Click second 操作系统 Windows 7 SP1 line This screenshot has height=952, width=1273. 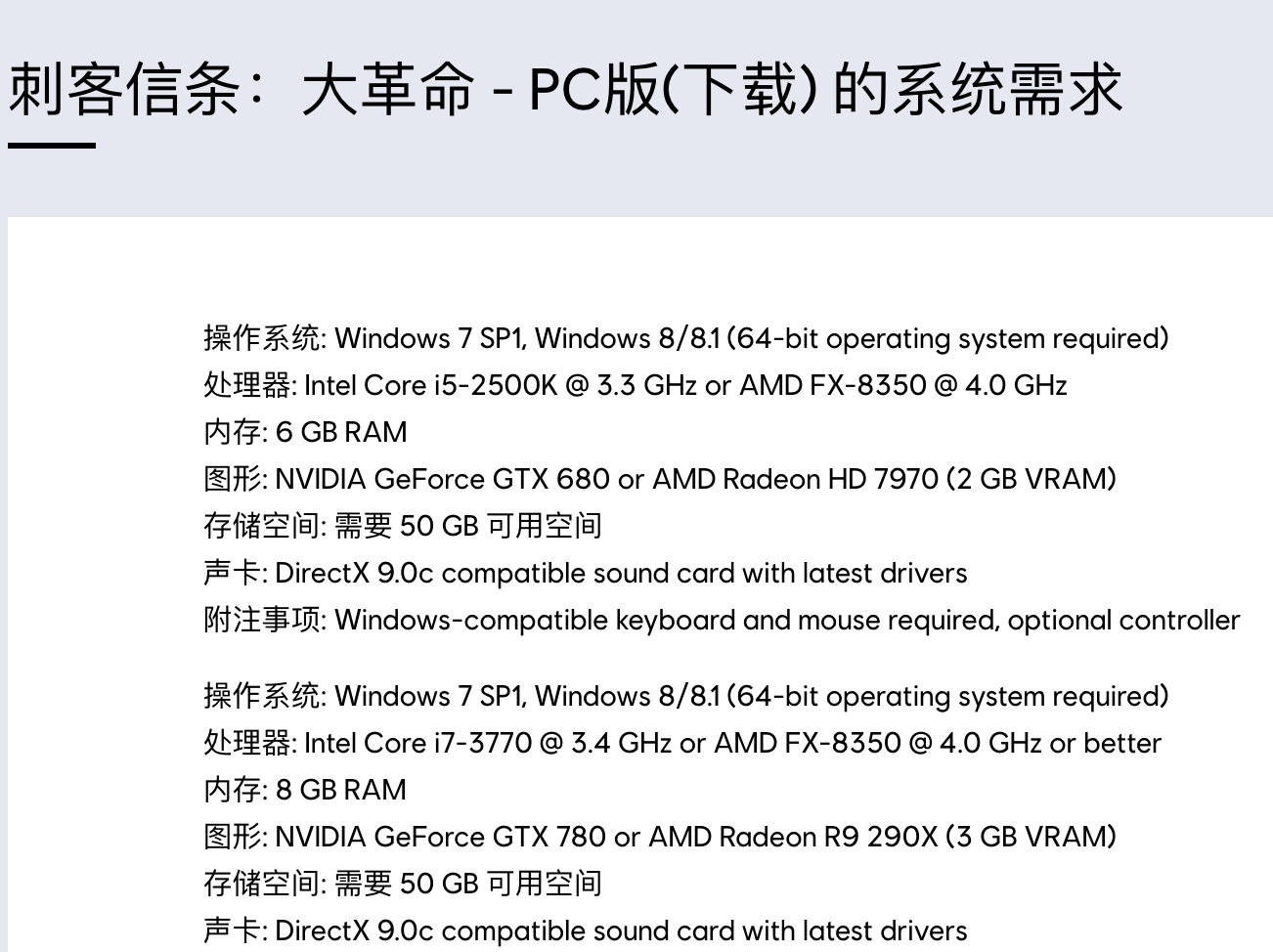pos(686,696)
